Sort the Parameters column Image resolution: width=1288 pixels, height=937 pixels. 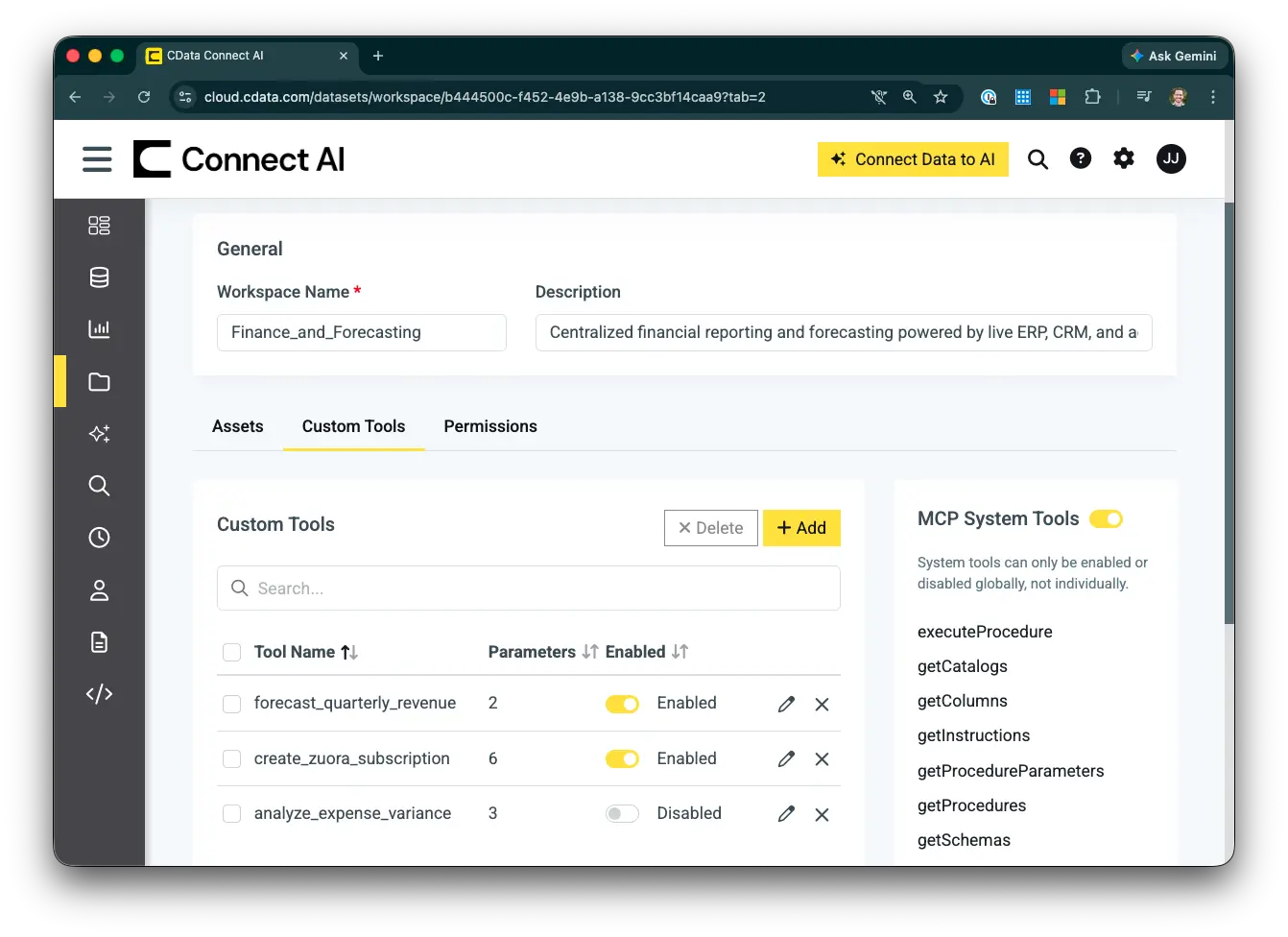(589, 652)
